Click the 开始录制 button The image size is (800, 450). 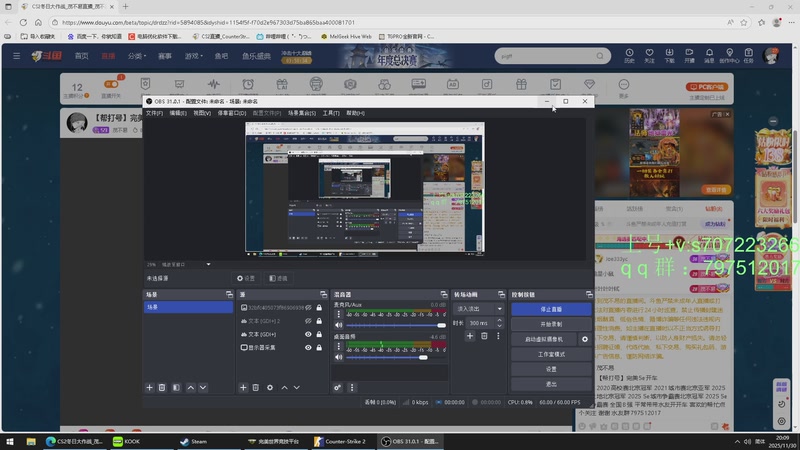coord(551,324)
